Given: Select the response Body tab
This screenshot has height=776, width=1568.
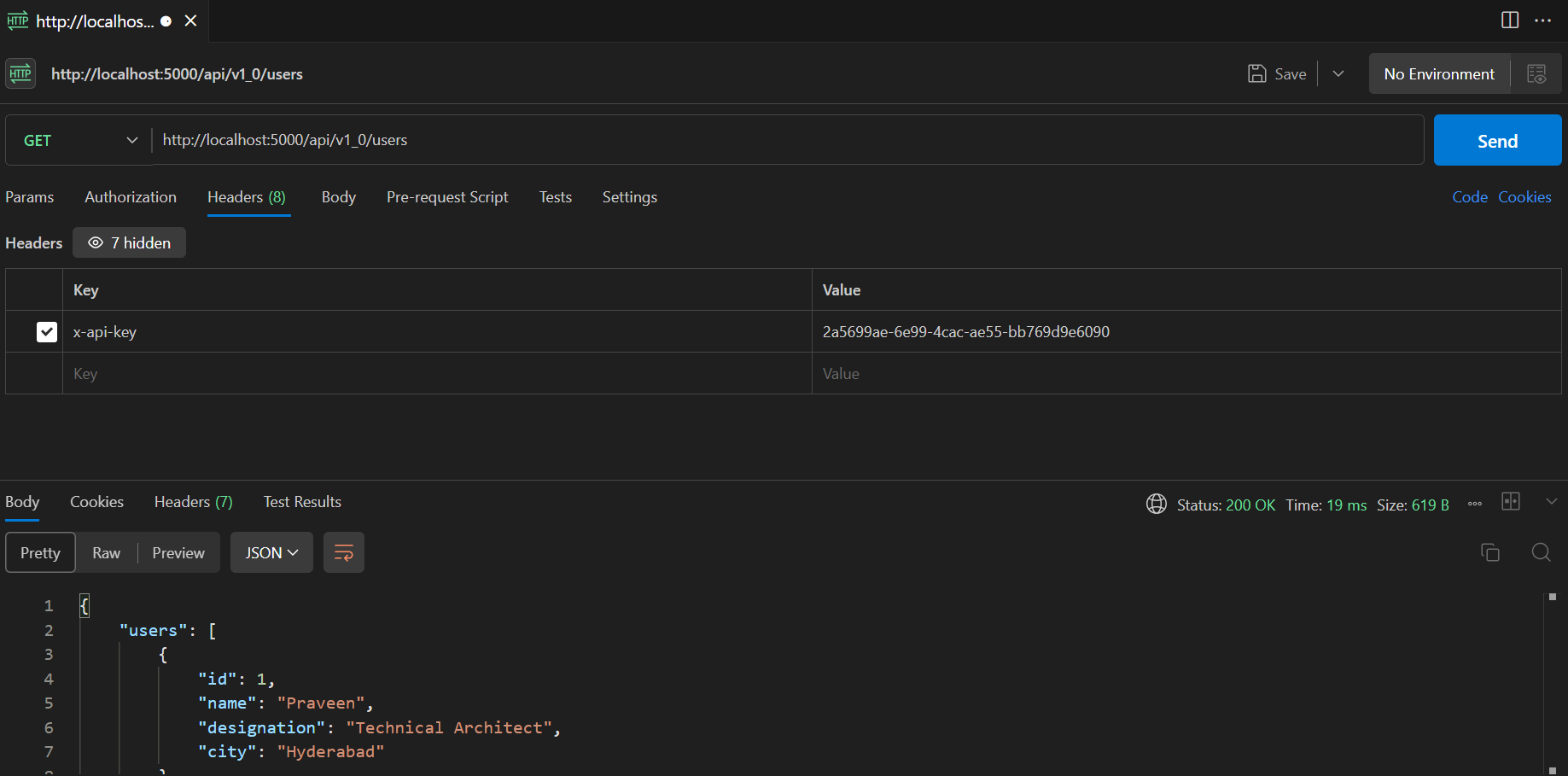Looking at the screenshot, I should pyautogui.click(x=22, y=502).
